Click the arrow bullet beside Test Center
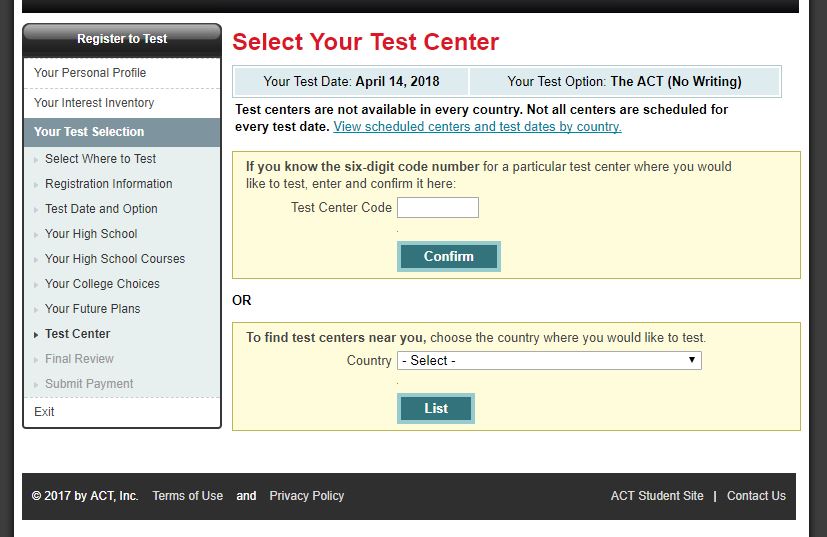 pyautogui.click(x=36, y=335)
